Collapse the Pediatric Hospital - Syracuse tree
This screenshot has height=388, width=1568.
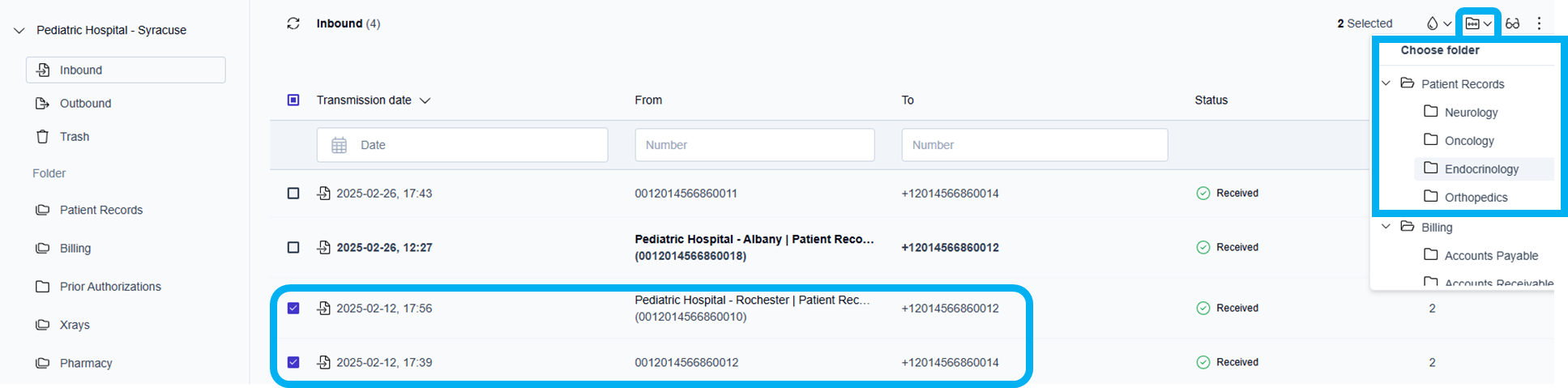pos(19,31)
